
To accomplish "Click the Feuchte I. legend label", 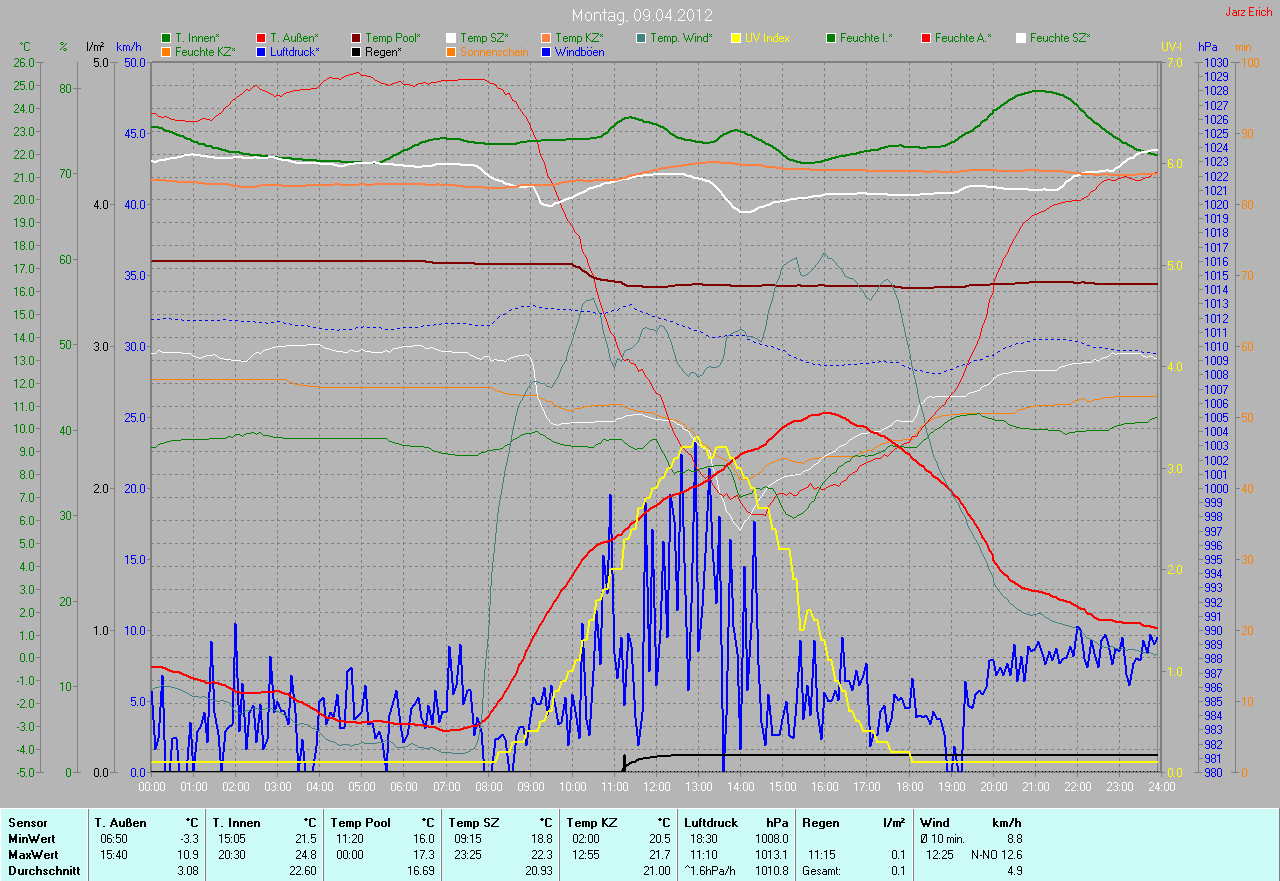I will click(866, 38).
